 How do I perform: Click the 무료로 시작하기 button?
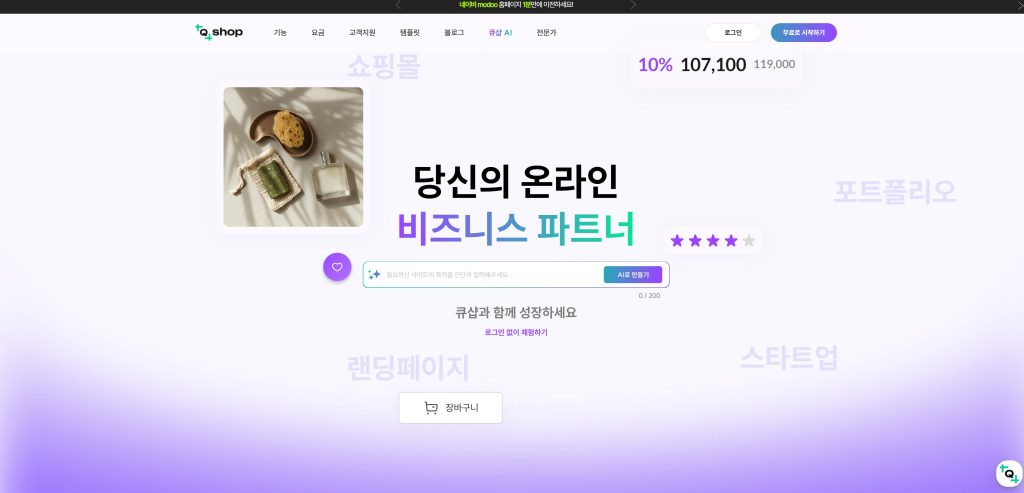pos(803,33)
